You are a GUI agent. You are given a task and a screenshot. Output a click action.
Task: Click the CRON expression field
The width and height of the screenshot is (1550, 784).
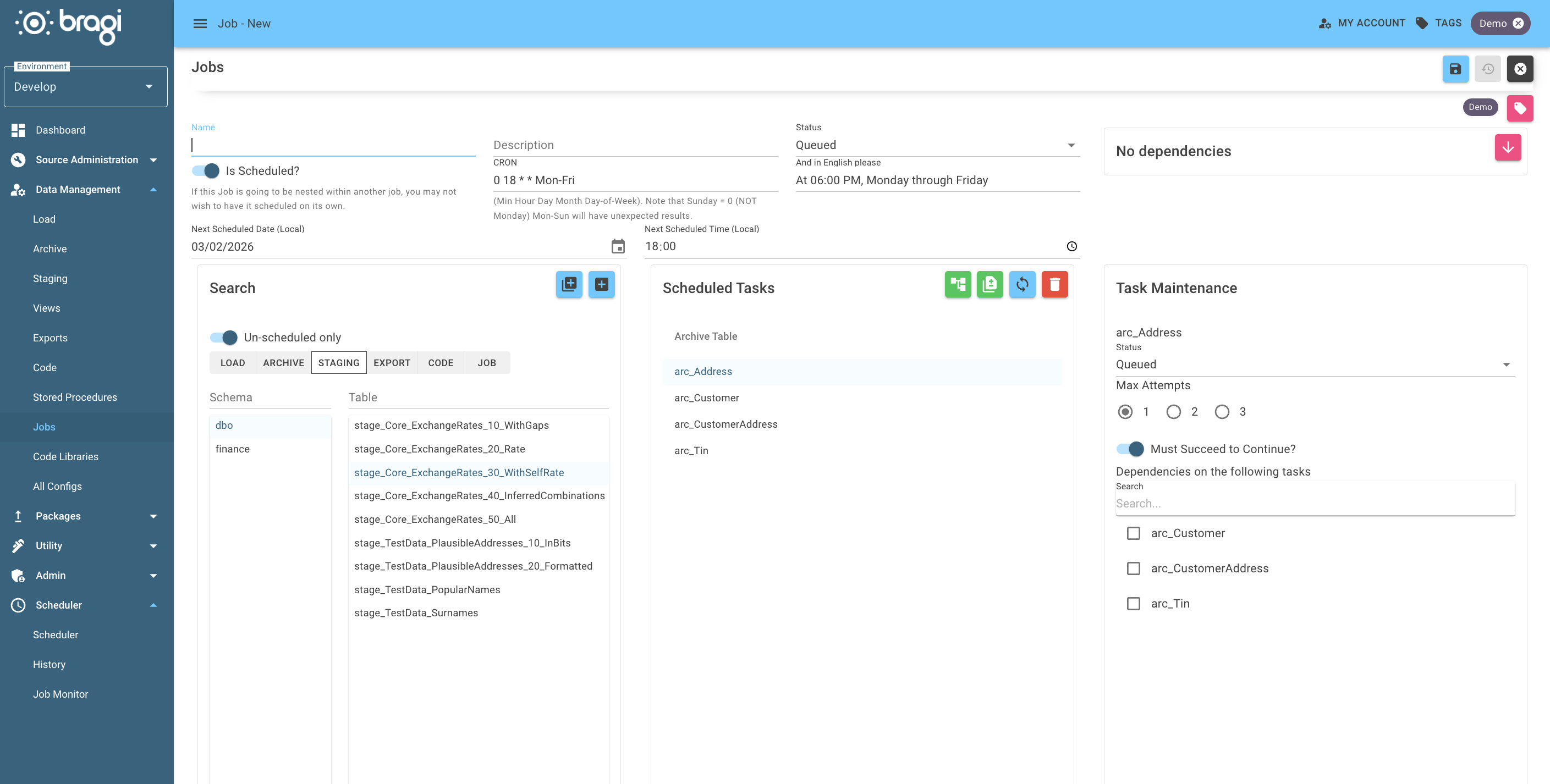pos(635,180)
